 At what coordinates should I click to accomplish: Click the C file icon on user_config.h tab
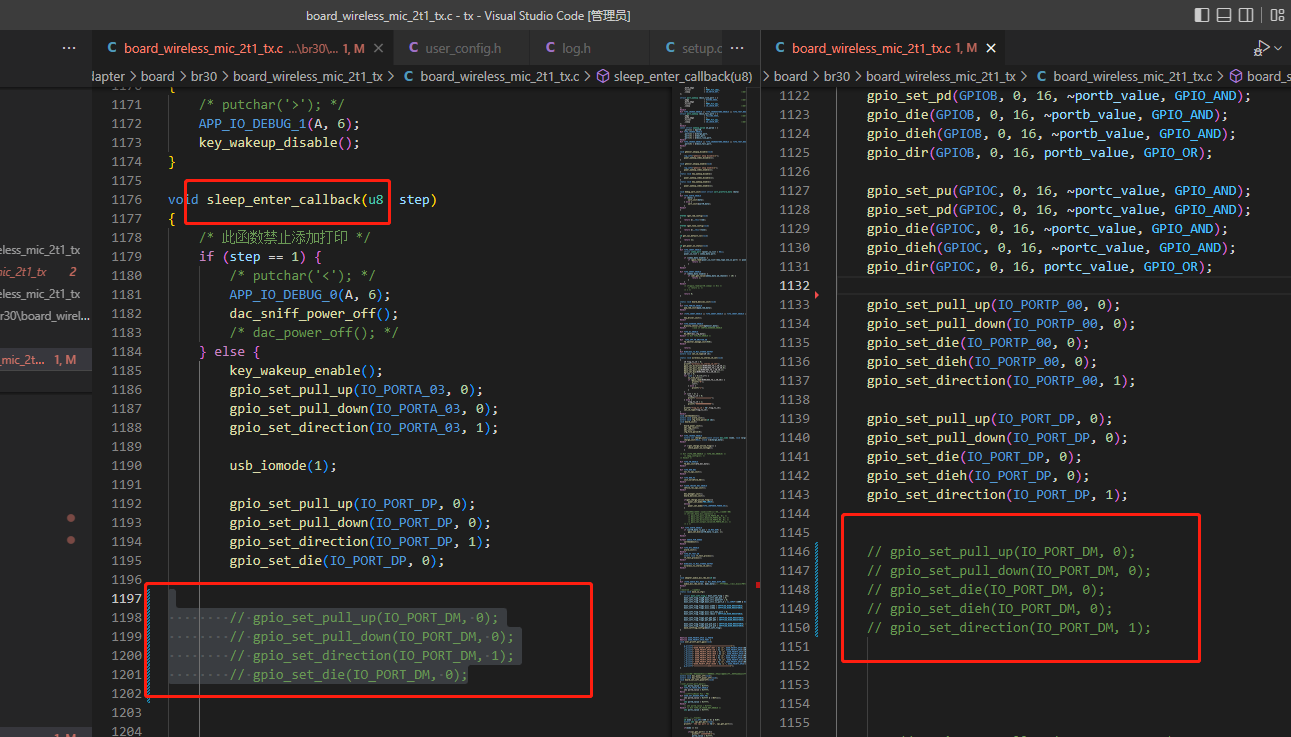tap(413, 48)
